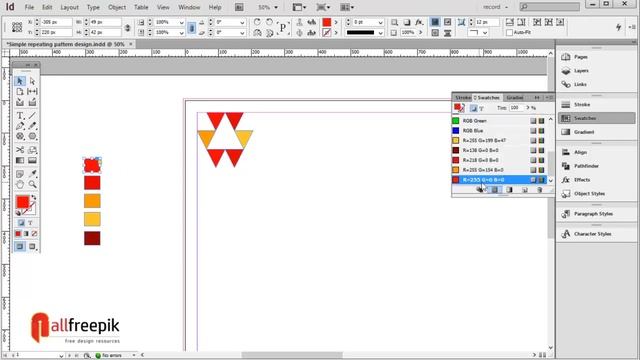Select the Gap tool
This screenshot has width=640, height=360.
tap(32, 91)
